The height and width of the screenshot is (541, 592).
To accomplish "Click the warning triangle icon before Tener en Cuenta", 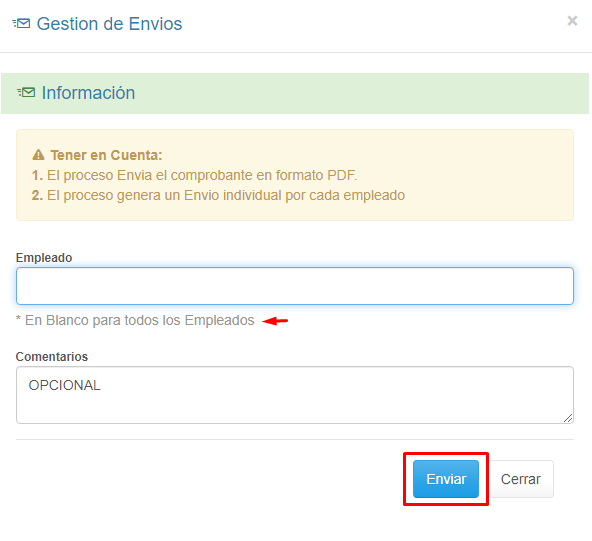I will click(x=39, y=155).
